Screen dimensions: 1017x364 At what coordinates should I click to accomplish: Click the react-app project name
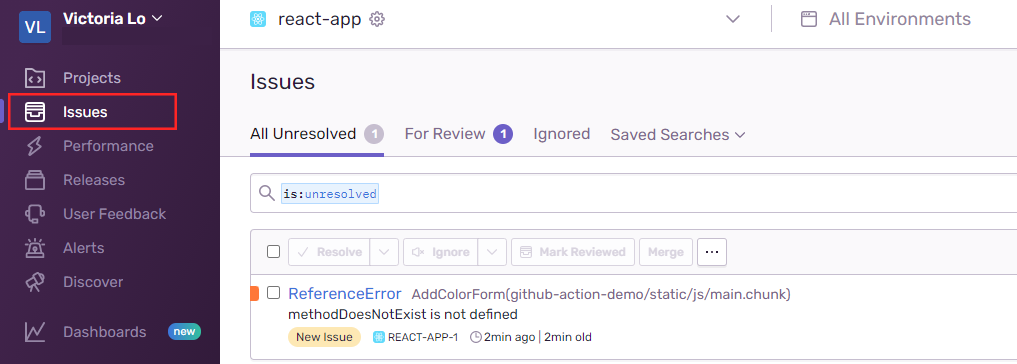(319, 19)
